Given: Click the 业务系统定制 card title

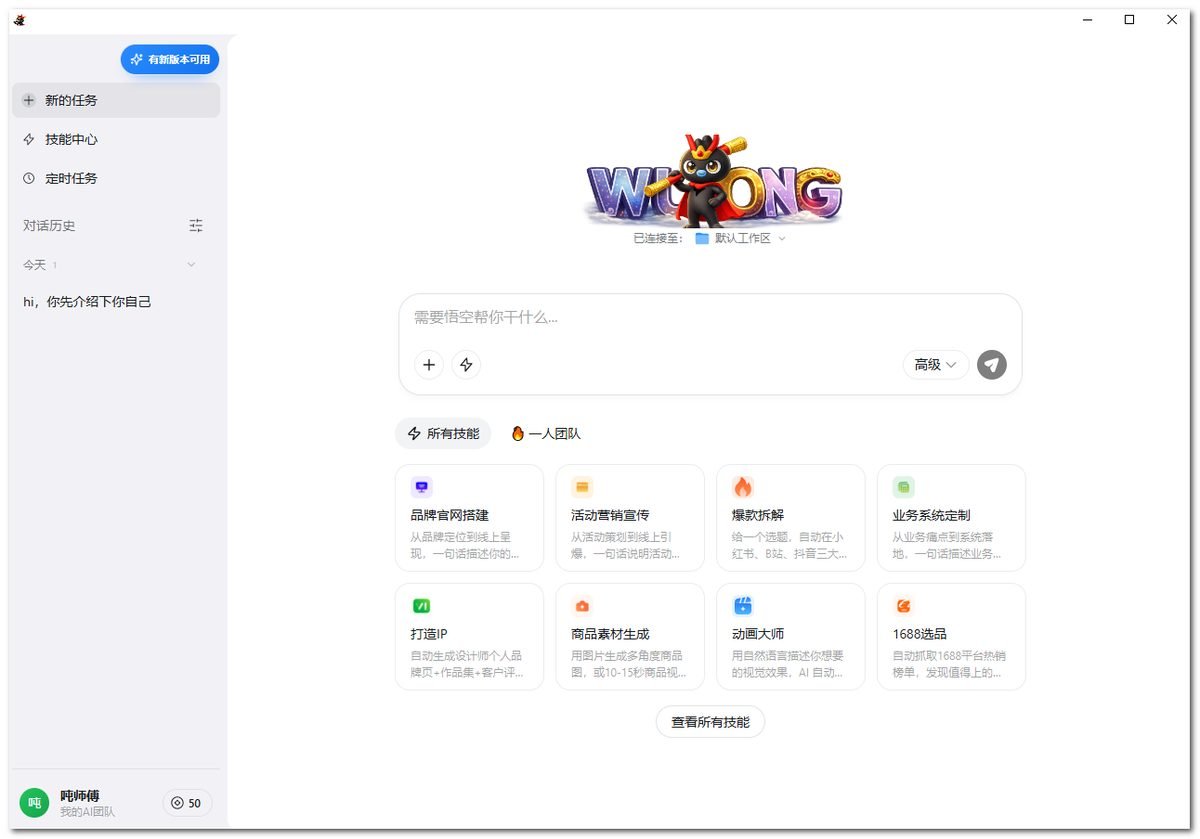Looking at the screenshot, I should pos(931,515).
